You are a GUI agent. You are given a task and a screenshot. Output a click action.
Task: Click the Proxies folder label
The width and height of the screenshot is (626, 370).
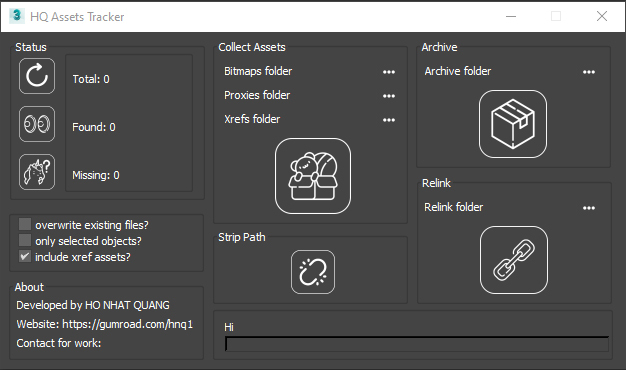(x=257, y=95)
